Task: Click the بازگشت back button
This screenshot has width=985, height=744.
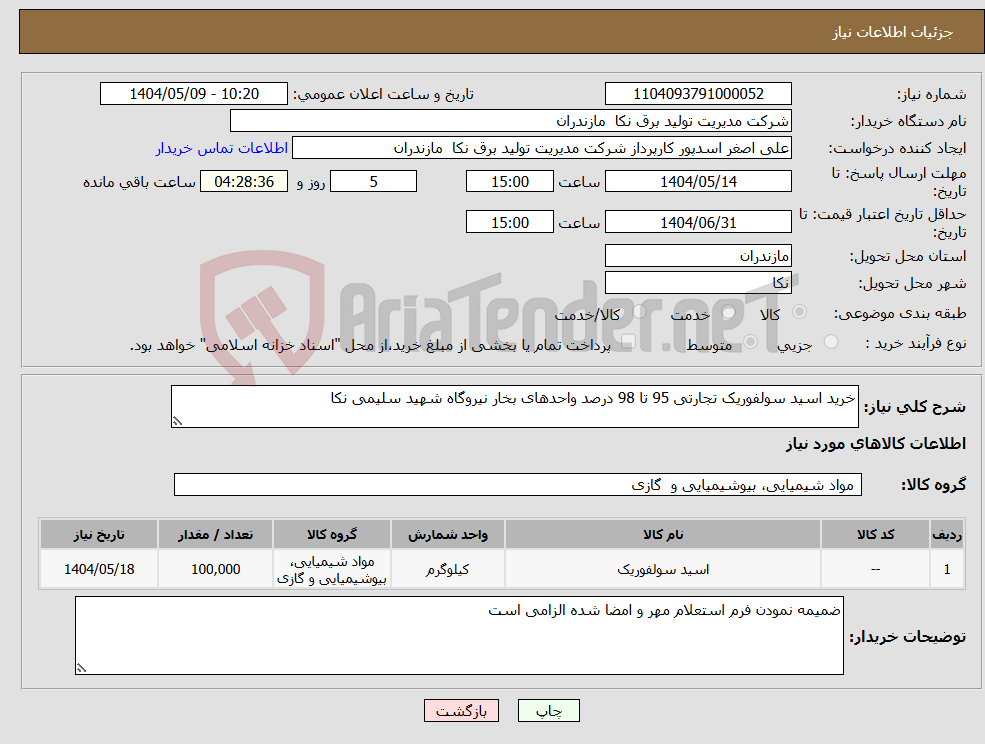Action: tap(461, 711)
